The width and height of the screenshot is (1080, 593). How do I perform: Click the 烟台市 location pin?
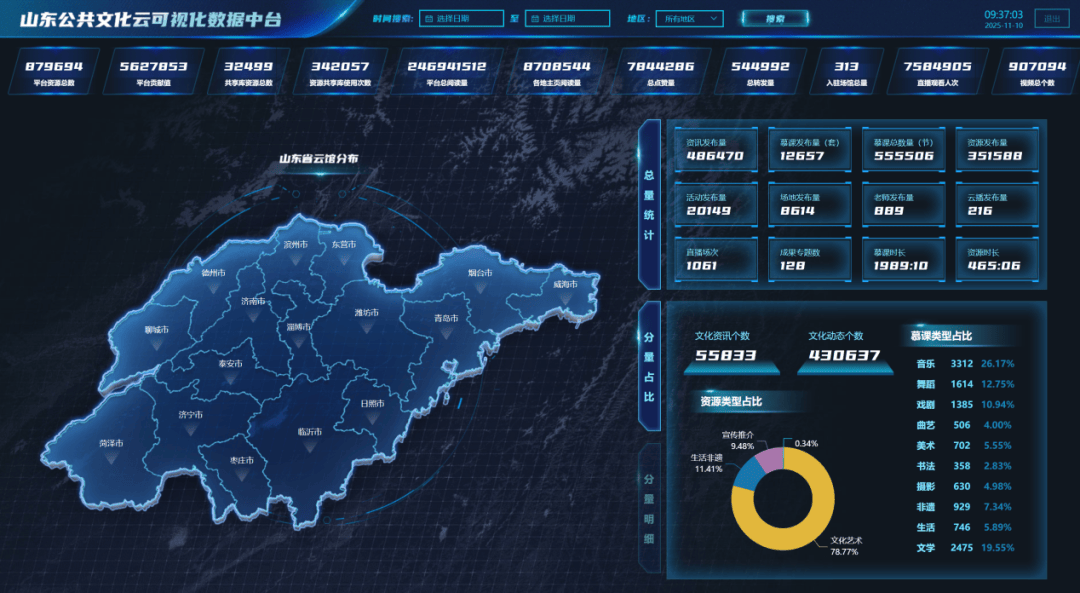[x=480, y=284]
